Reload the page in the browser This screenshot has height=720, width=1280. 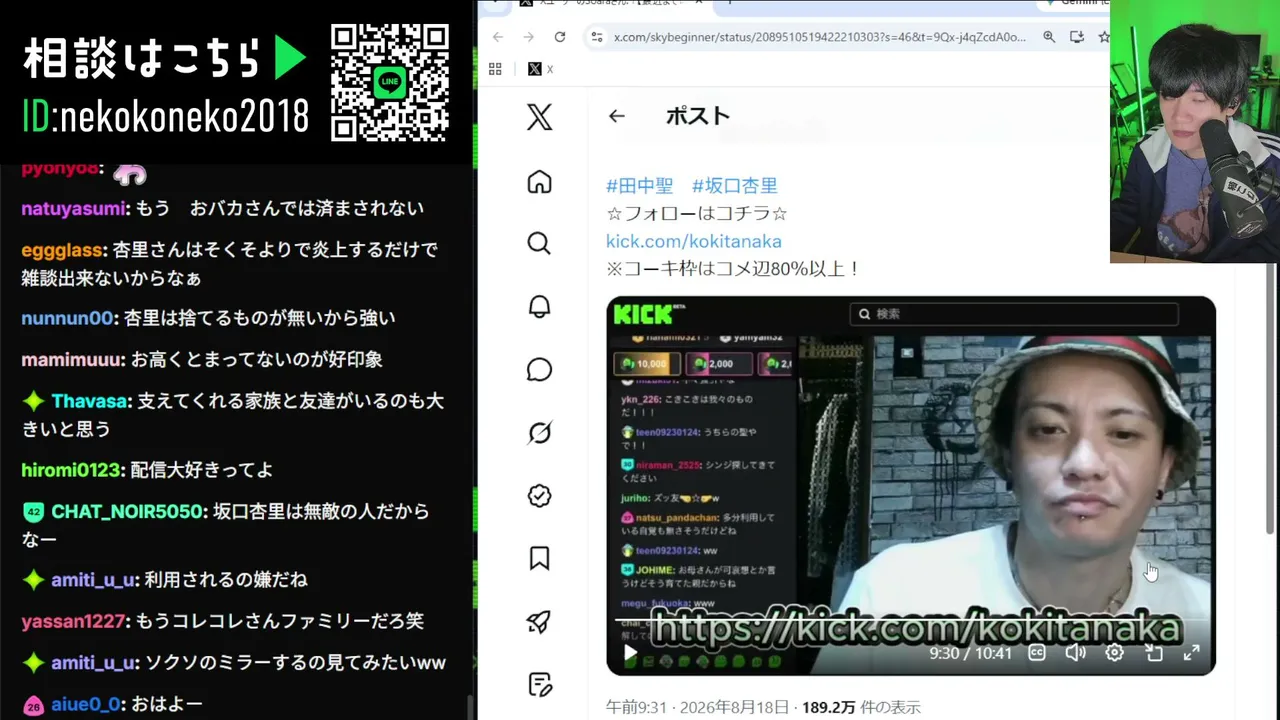[560, 37]
